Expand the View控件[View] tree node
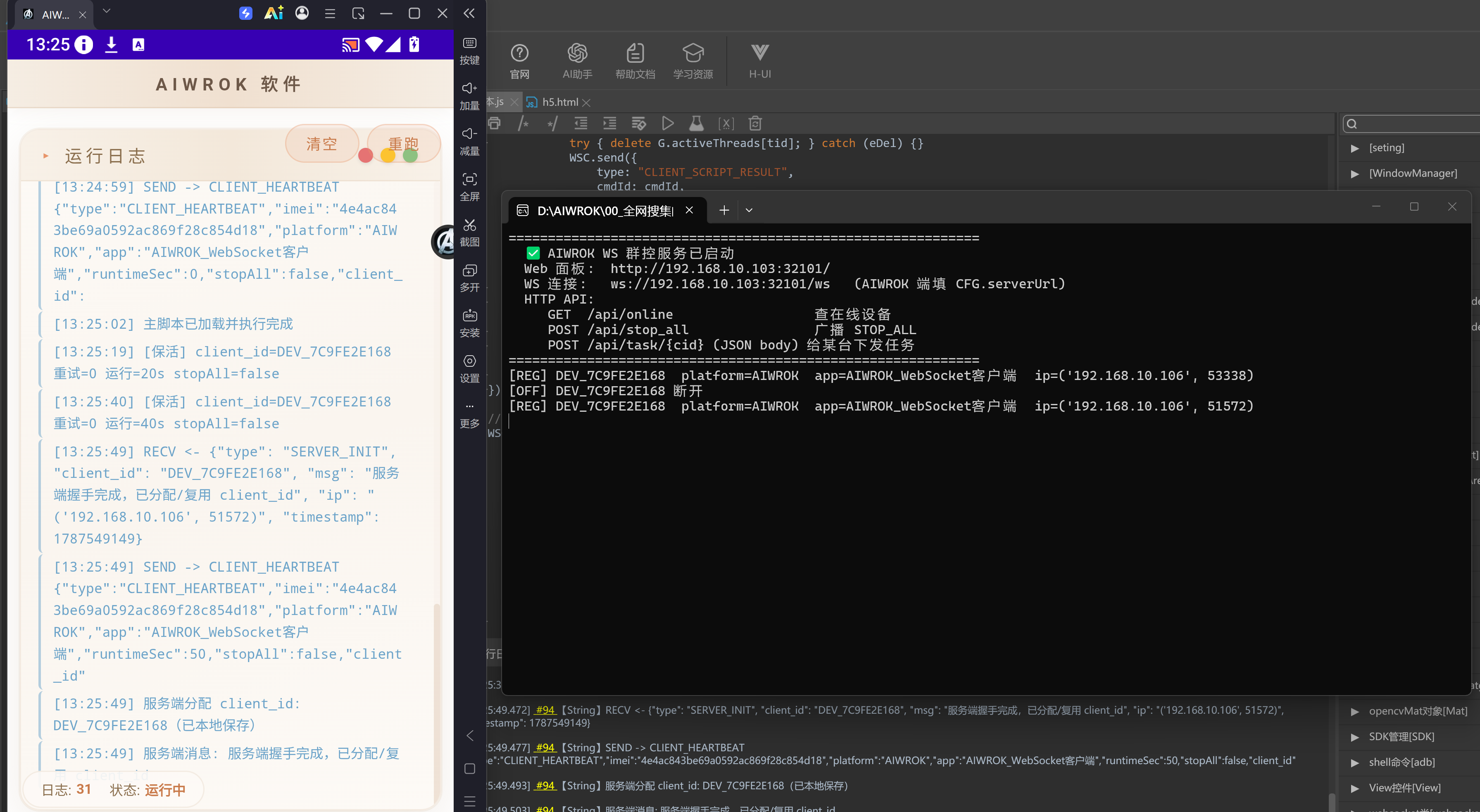Screen dimensions: 1480x812 tap(1355, 788)
